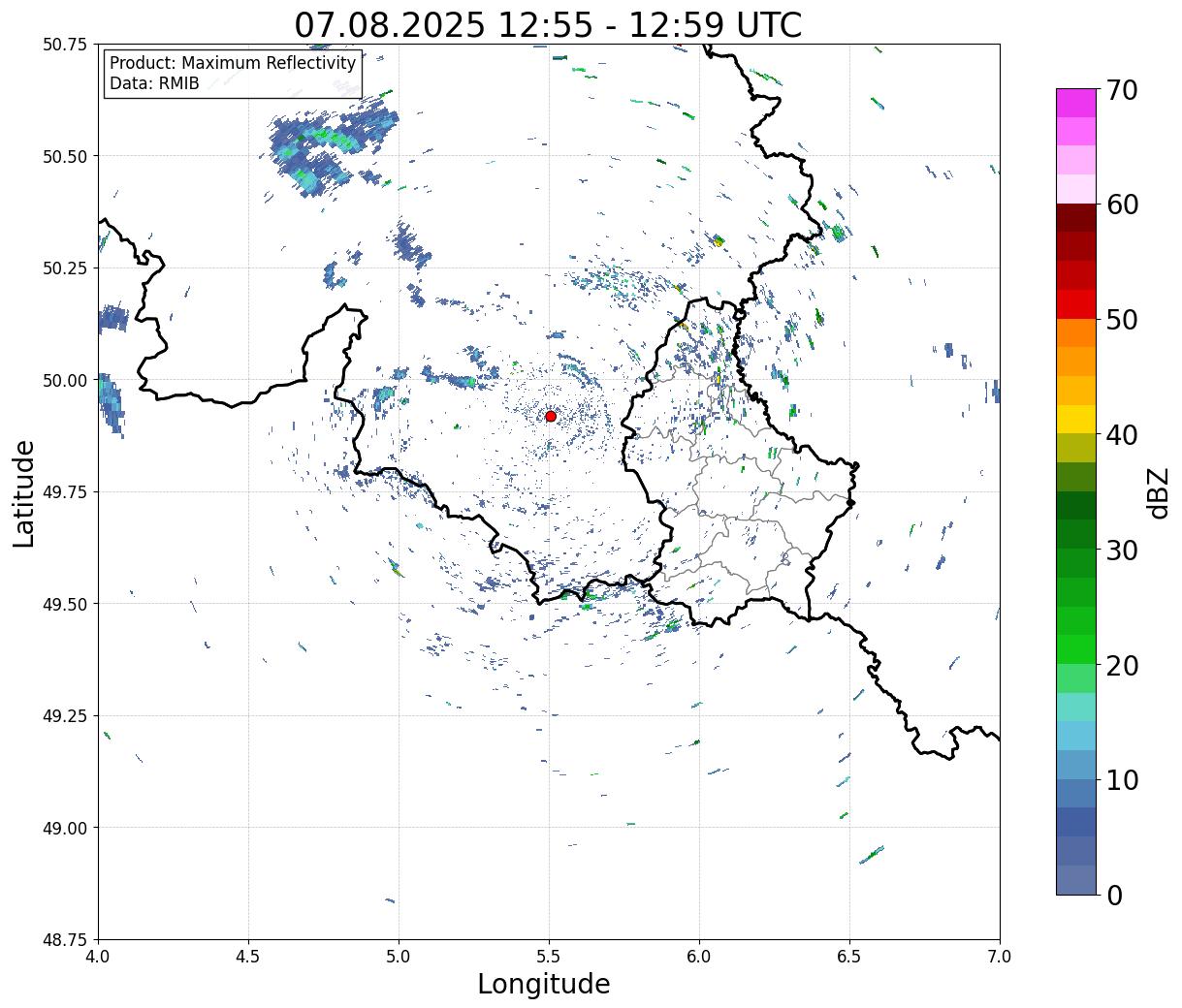Screen dimensions: 1182x1008
Task: Click the longitude tick label 7.0
Action: coord(1000,957)
